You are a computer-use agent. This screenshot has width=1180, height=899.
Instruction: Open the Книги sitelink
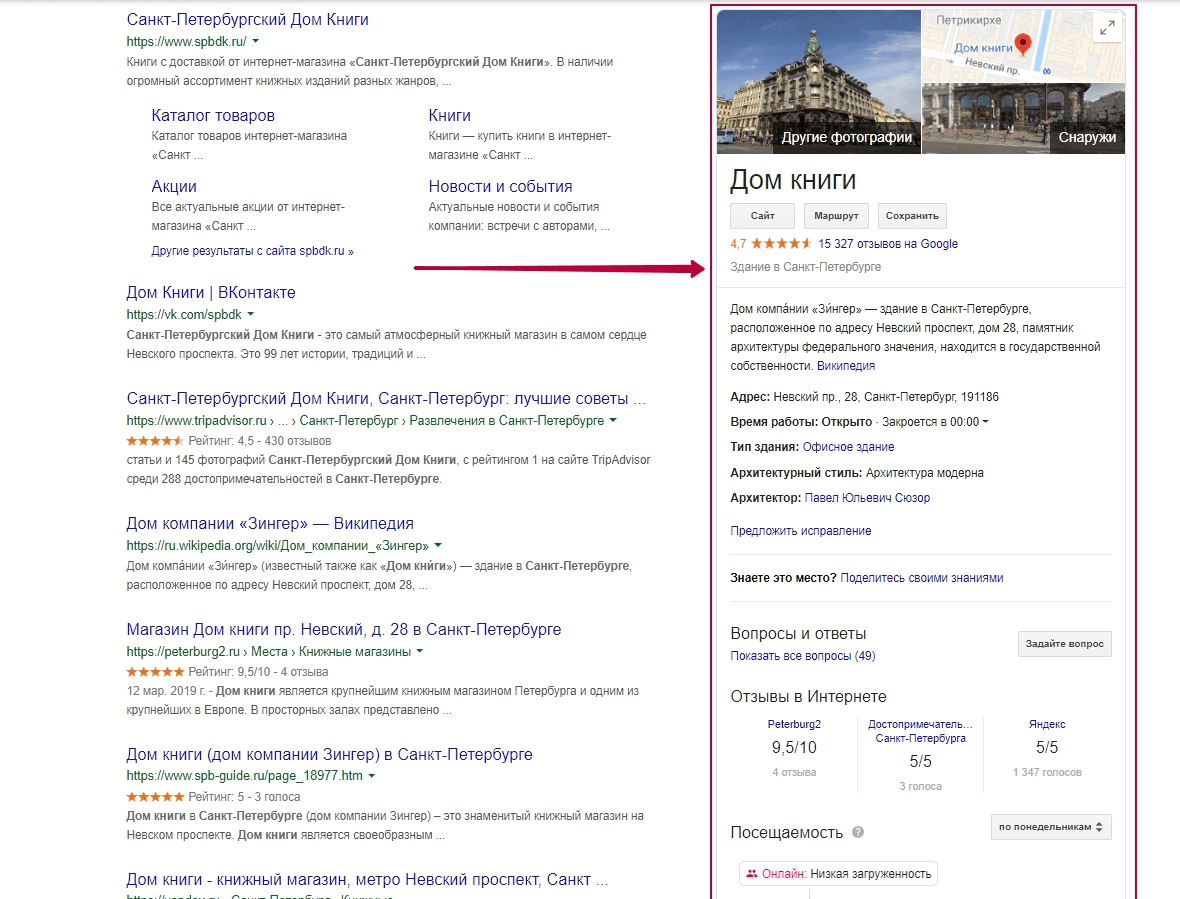[449, 116]
